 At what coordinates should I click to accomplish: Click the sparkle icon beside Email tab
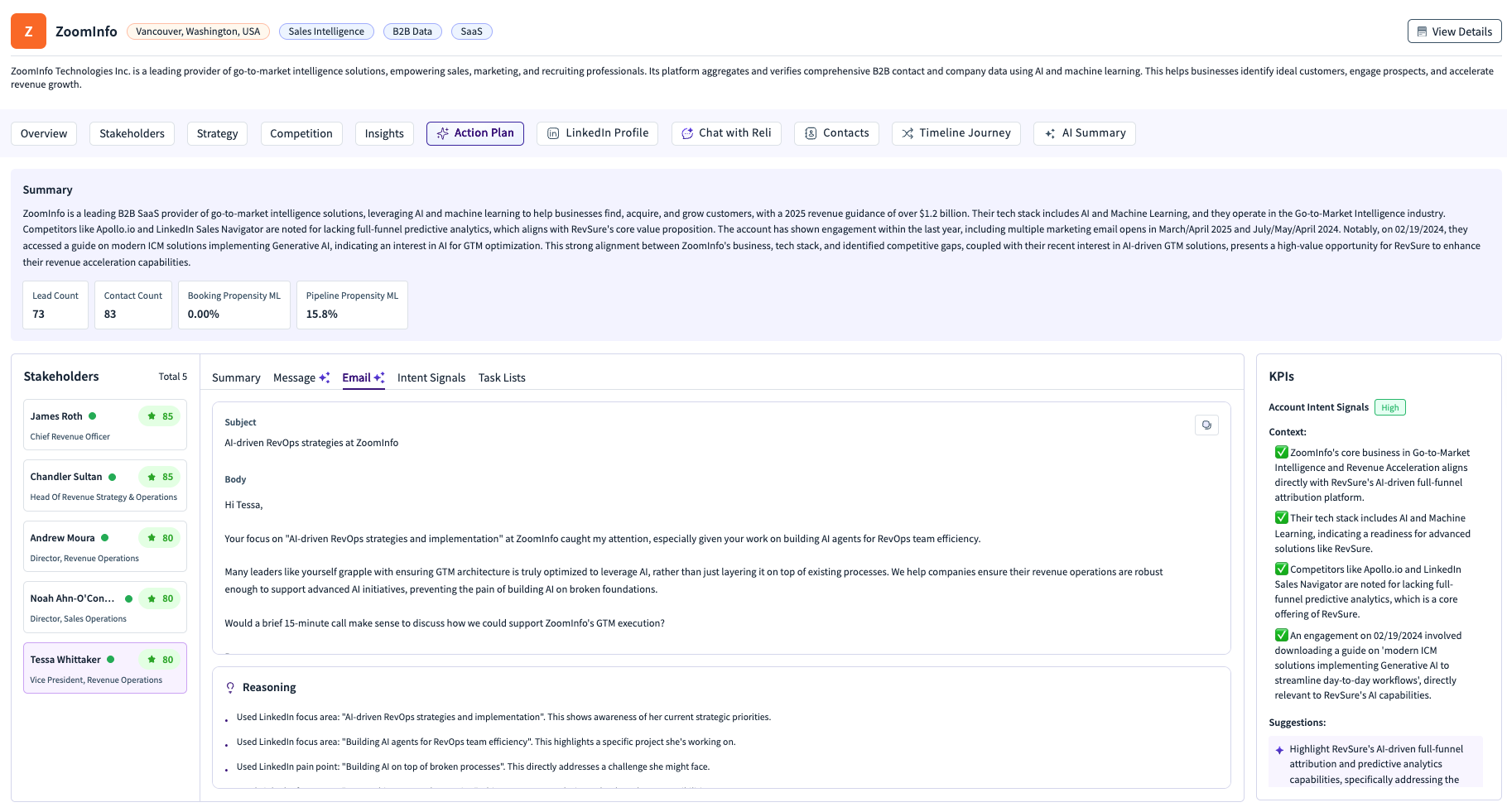click(379, 377)
